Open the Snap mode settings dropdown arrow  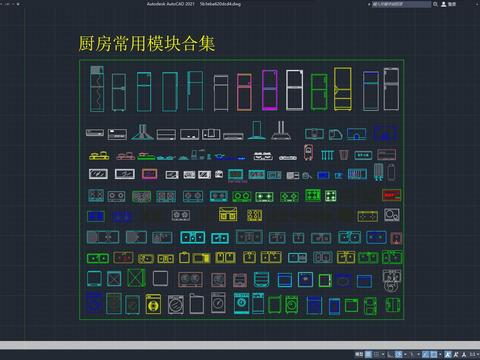[383, 354]
